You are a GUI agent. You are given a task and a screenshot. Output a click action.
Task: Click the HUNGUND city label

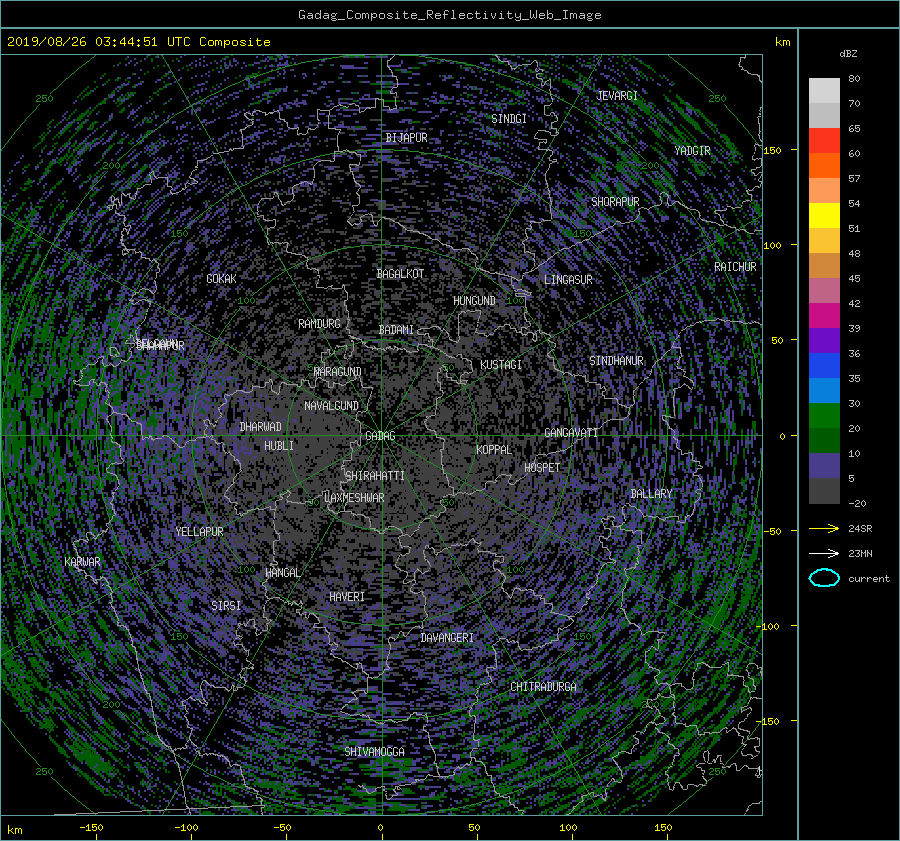[x=474, y=301]
